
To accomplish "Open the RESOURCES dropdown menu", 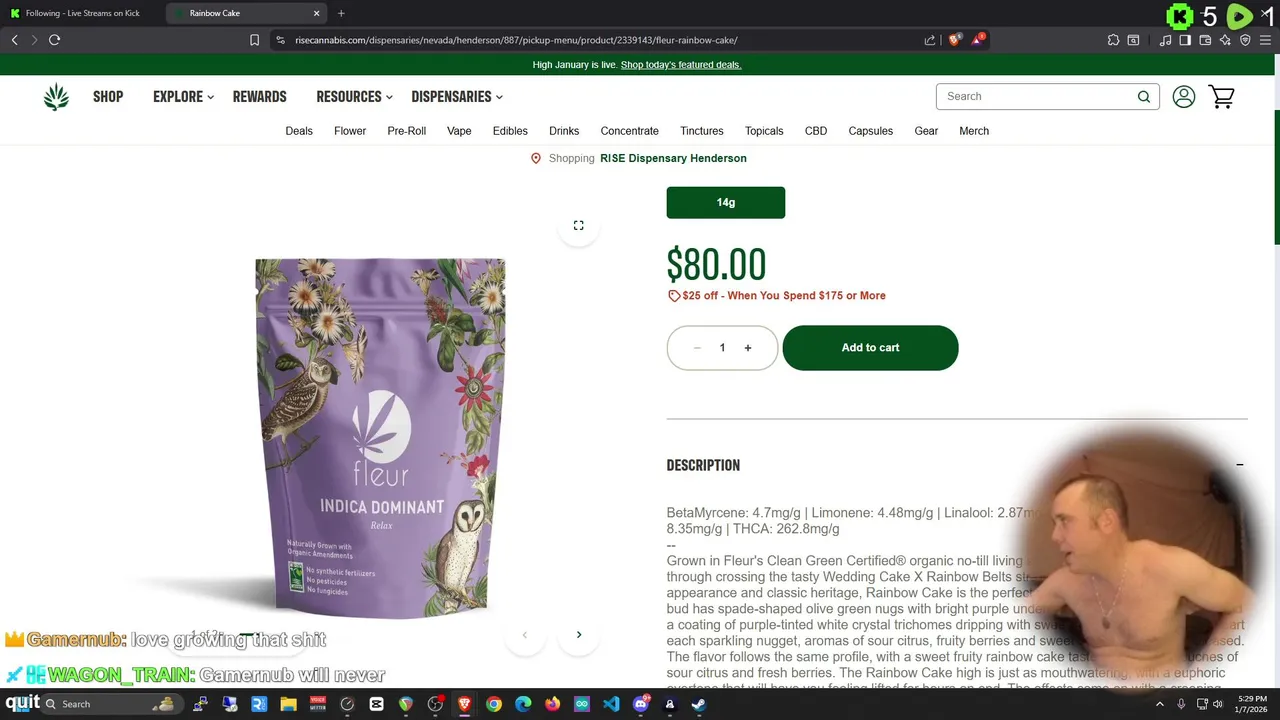I will tap(354, 97).
